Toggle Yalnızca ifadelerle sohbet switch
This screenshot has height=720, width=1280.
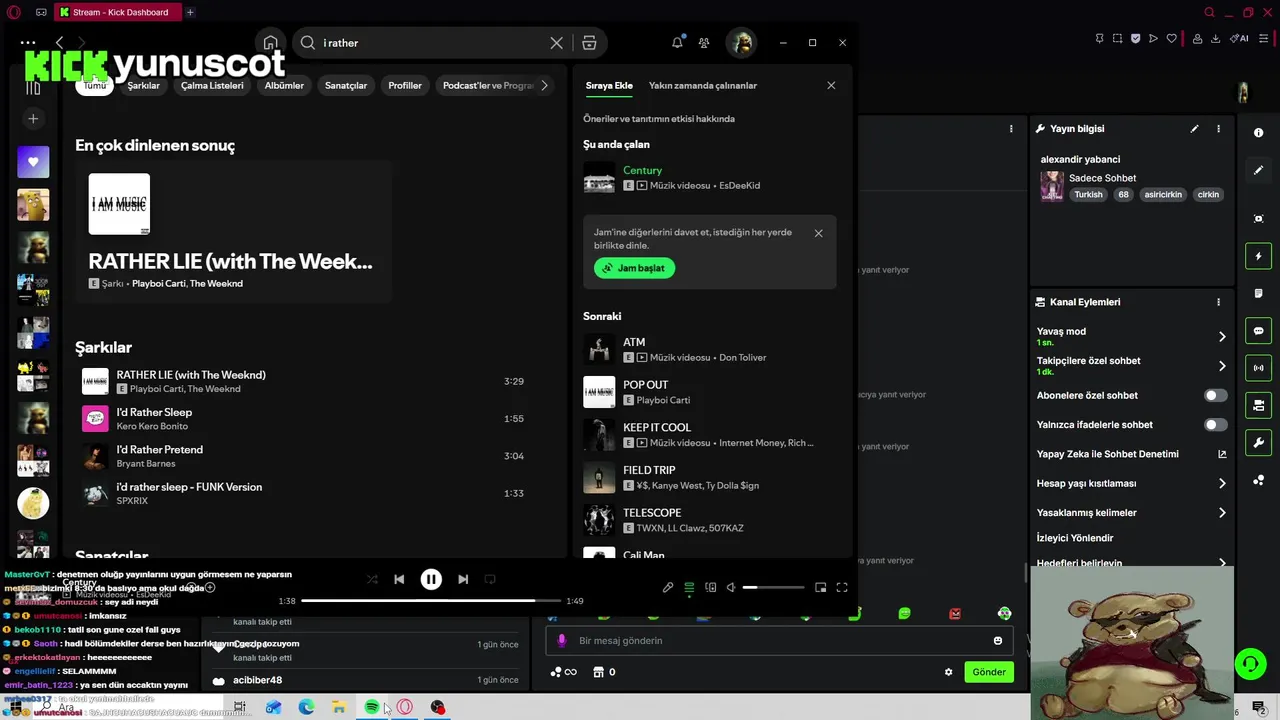tap(1215, 425)
